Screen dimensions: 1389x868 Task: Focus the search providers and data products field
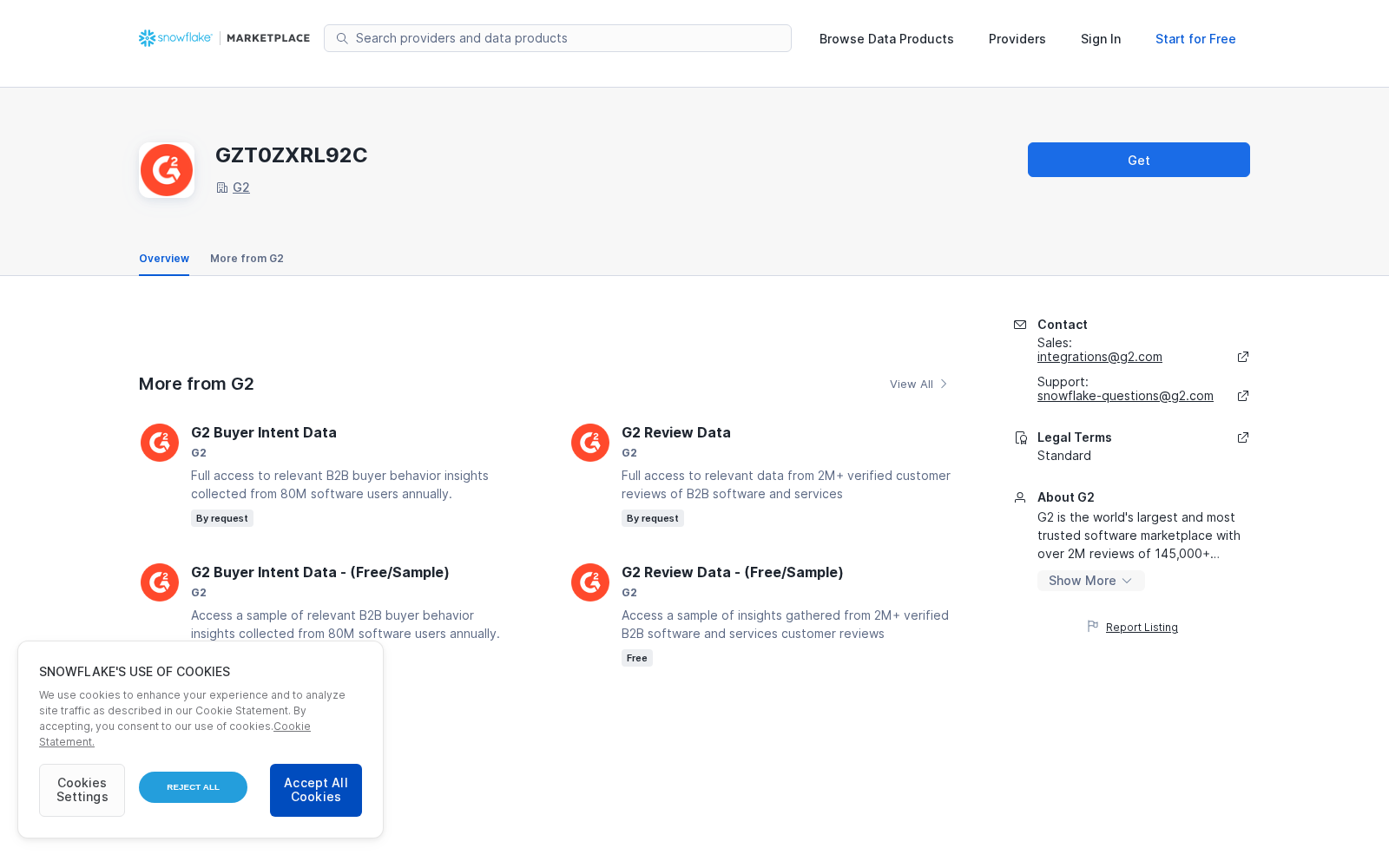557,38
